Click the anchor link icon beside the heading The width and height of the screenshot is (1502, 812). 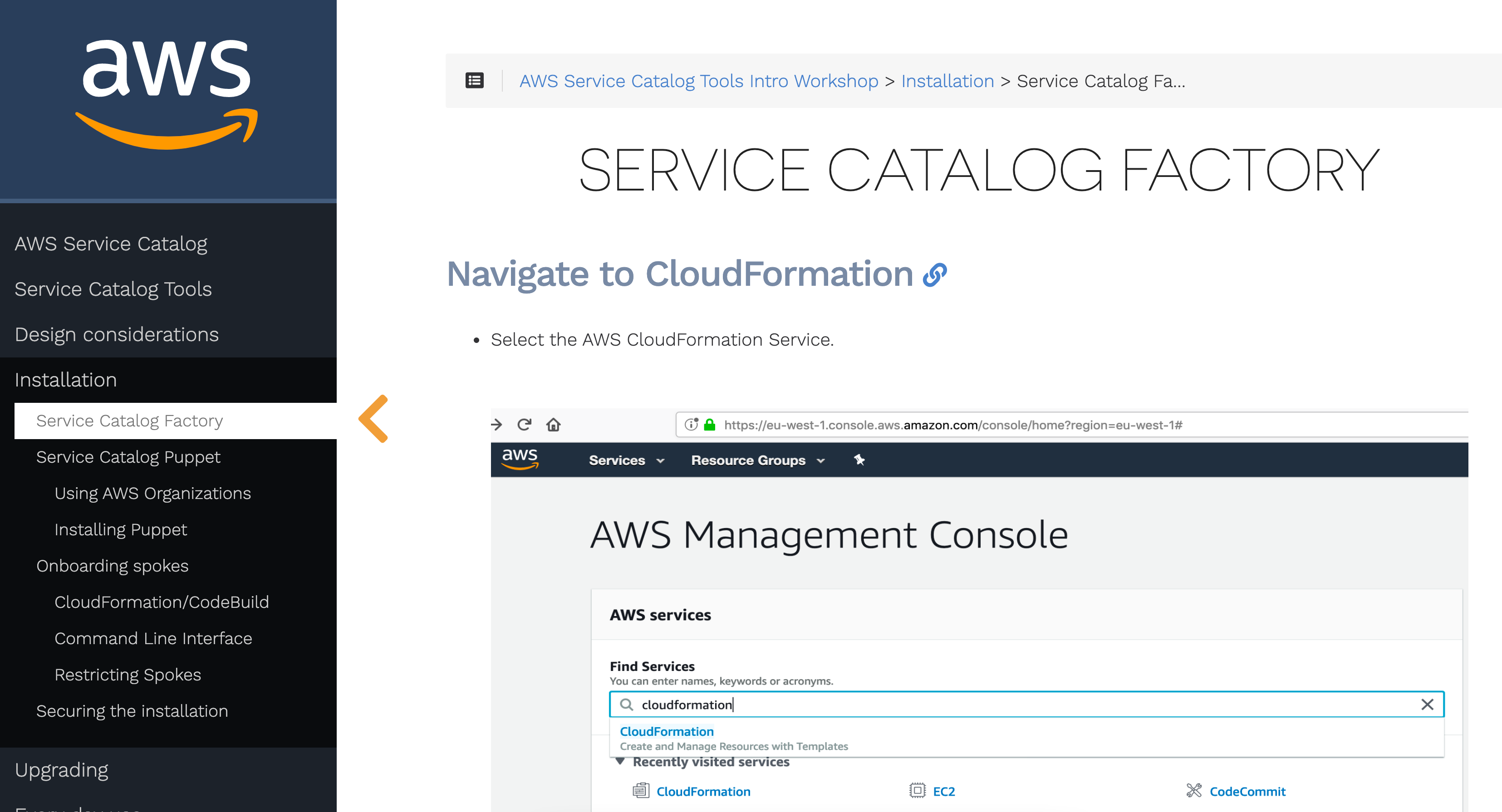pyautogui.click(x=935, y=274)
